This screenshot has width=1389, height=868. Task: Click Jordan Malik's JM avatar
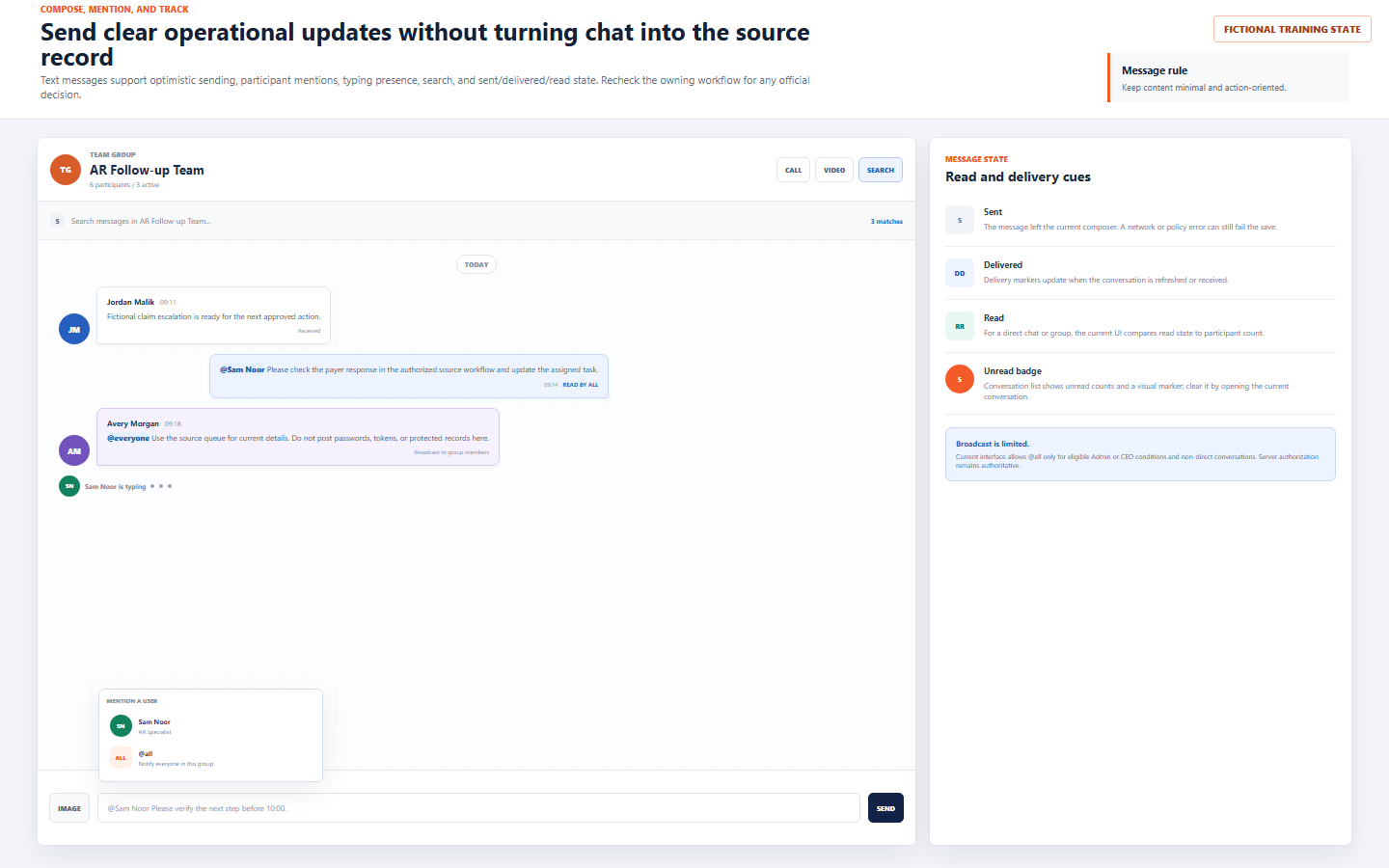(74, 329)
